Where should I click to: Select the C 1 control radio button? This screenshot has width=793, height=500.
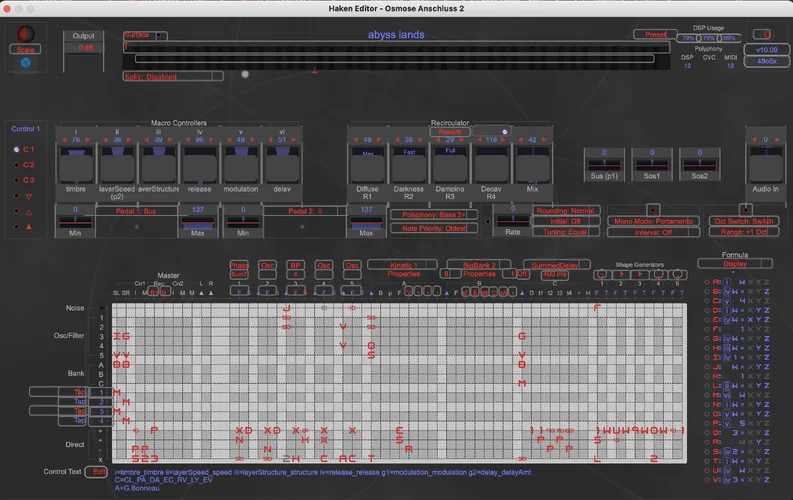[16, 149]
